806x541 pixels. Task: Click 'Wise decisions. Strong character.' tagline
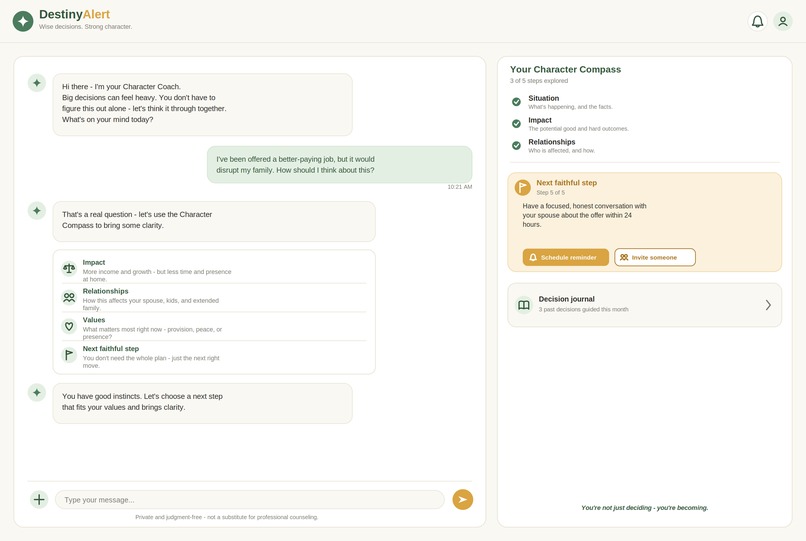(85, 27)
